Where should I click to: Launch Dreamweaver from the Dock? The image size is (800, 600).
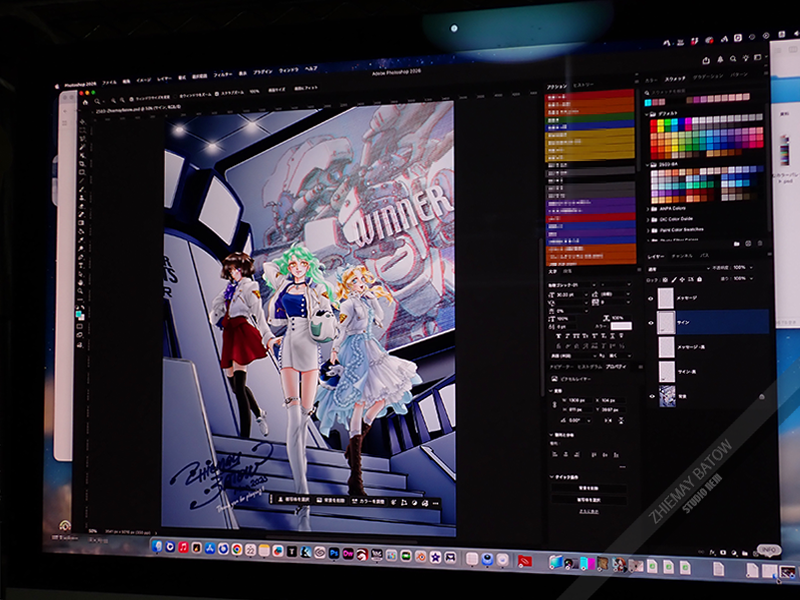[348, 554]
